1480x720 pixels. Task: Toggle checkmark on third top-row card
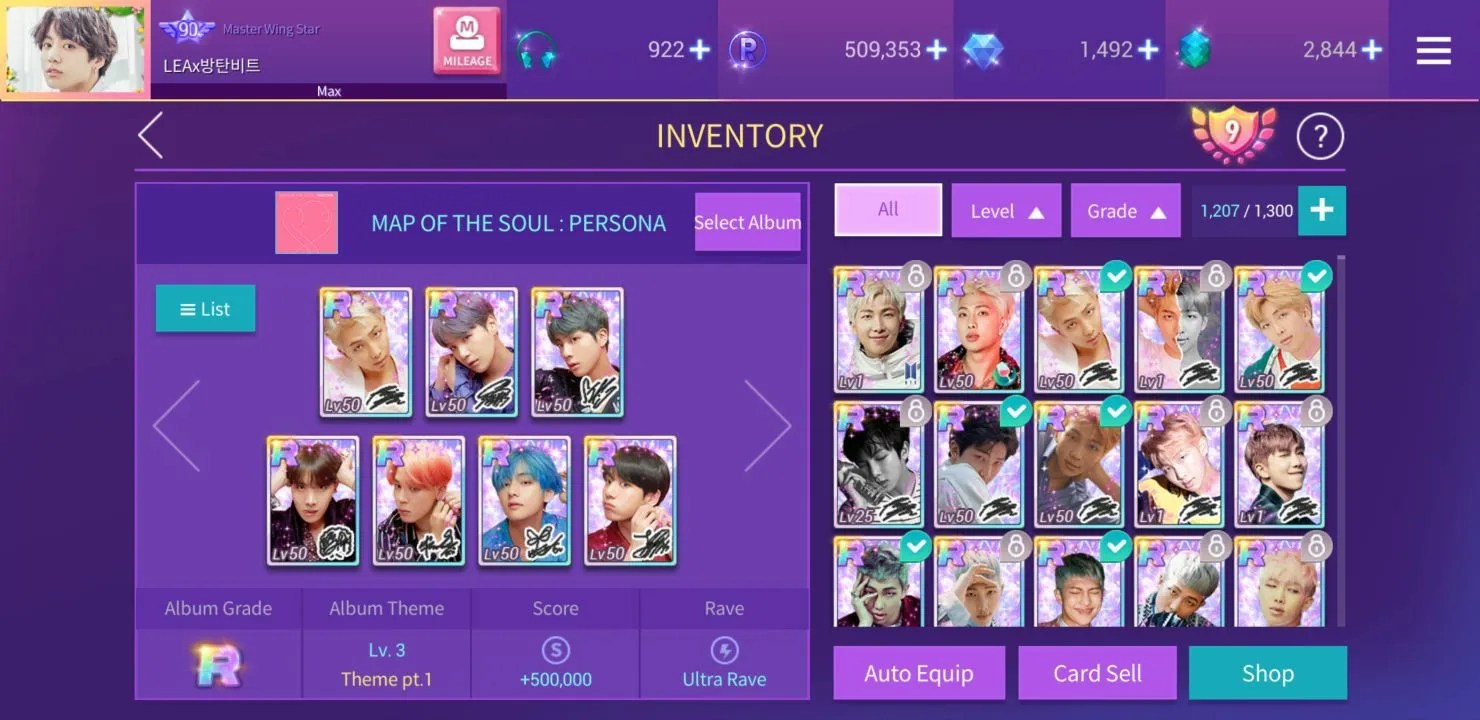click(x=1115, y=276)
